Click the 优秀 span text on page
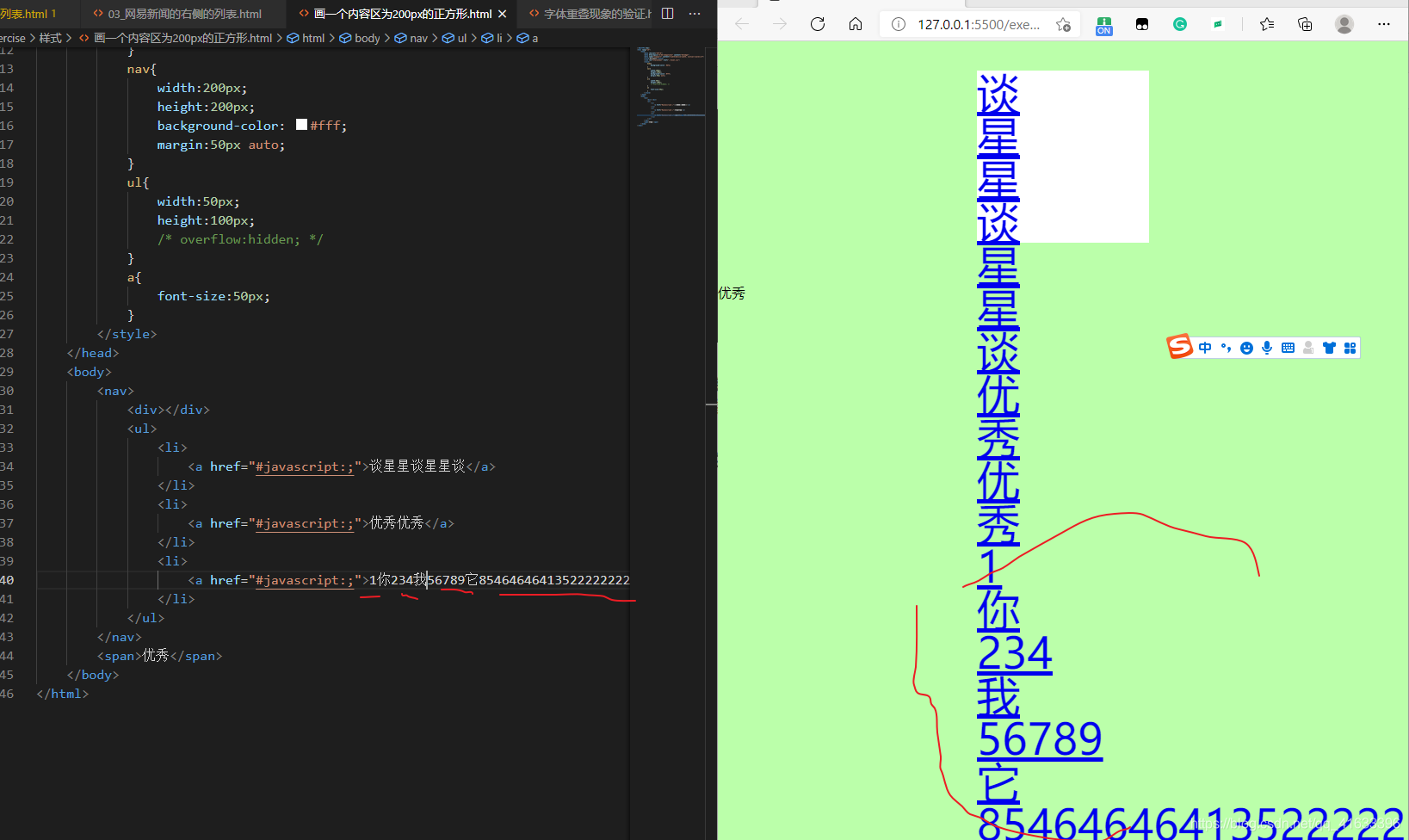This screenshot has height=840, width=1409. pyautogui.click(x=732, y=293)
